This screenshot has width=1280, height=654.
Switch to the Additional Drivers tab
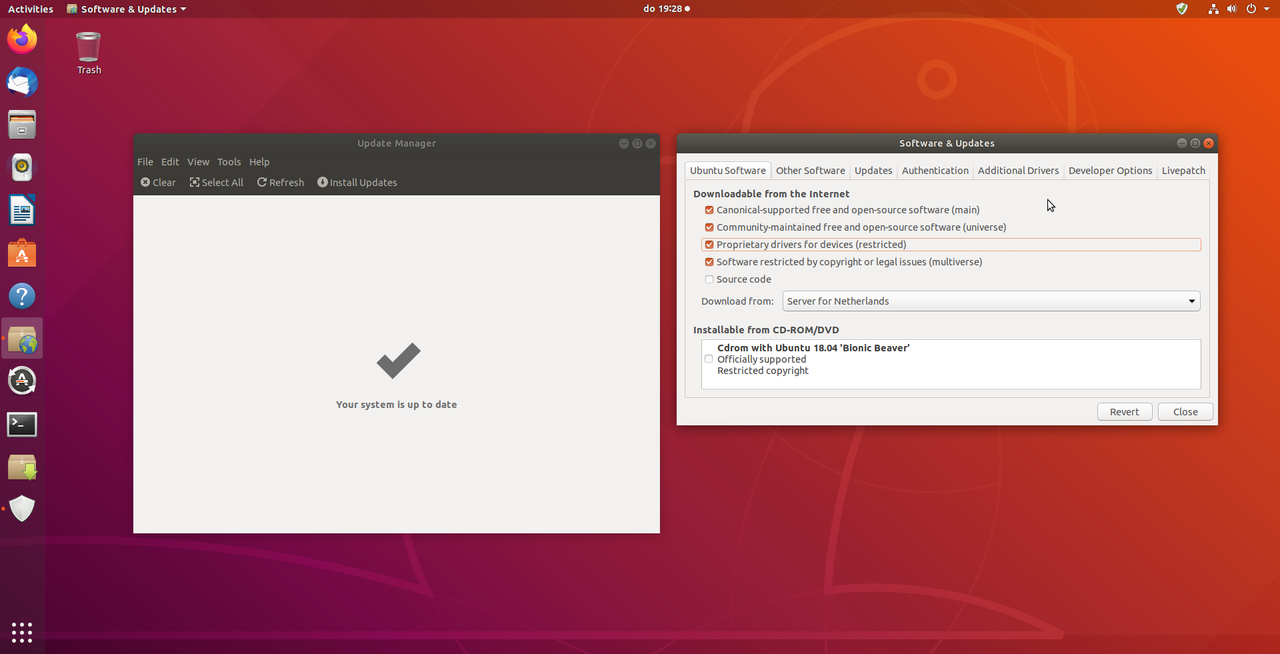[1018, 170]
